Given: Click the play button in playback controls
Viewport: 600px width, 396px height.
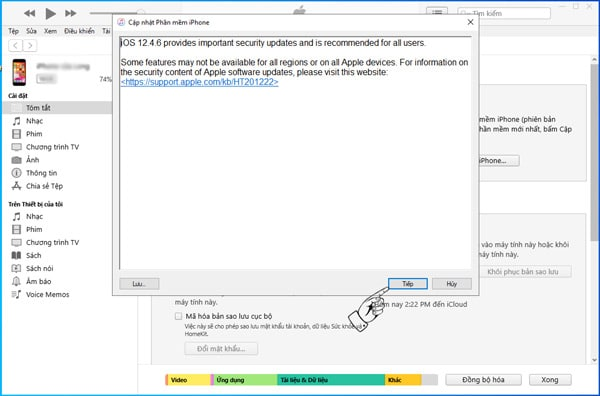Looking at the screenshot, I should click(50, 13).
